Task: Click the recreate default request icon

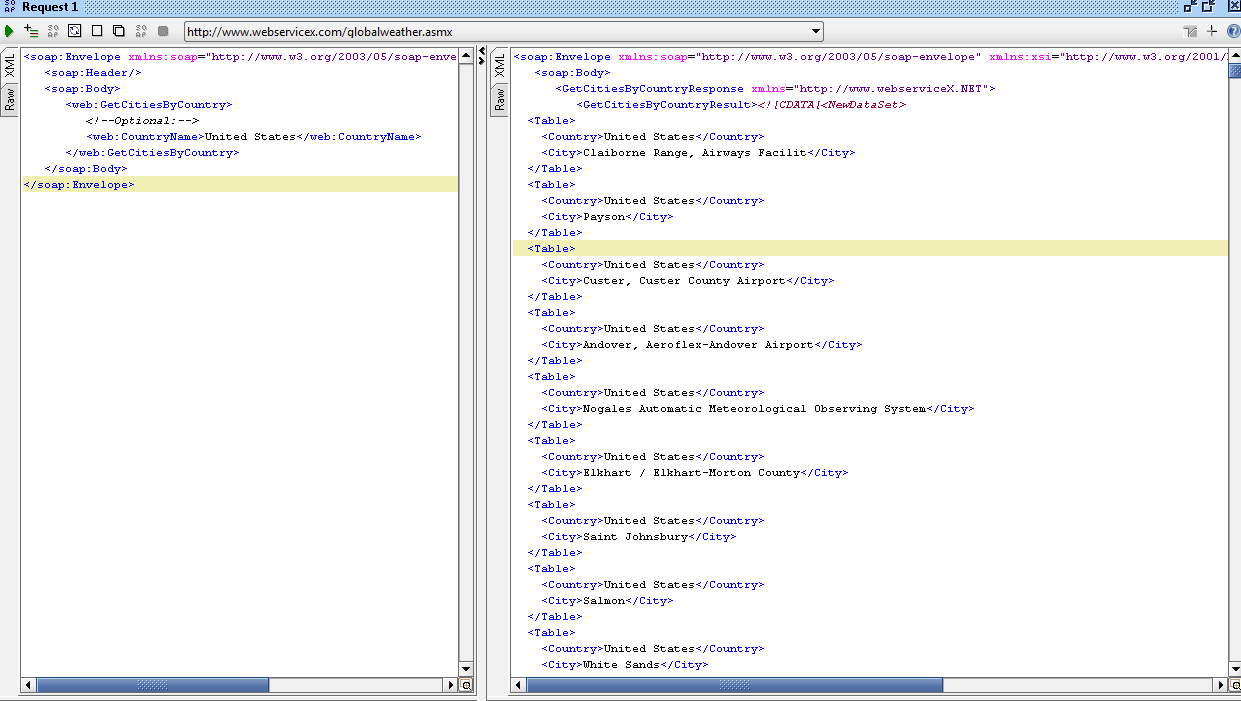Action: [74, 32]
